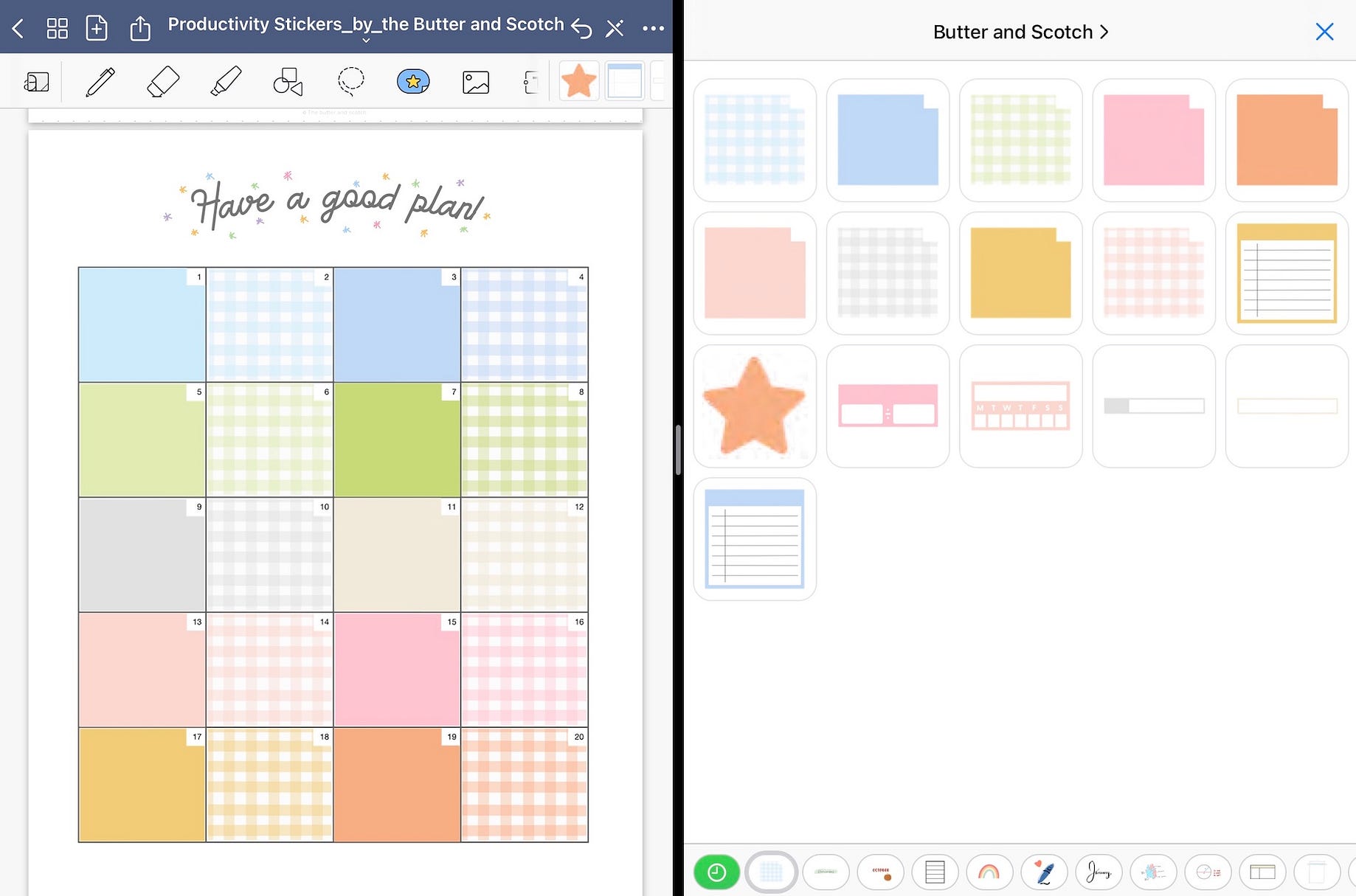This screenshot has width=1356, height=896.
Task: Switch to the gingham stickers collection
Action: [771, 872]
